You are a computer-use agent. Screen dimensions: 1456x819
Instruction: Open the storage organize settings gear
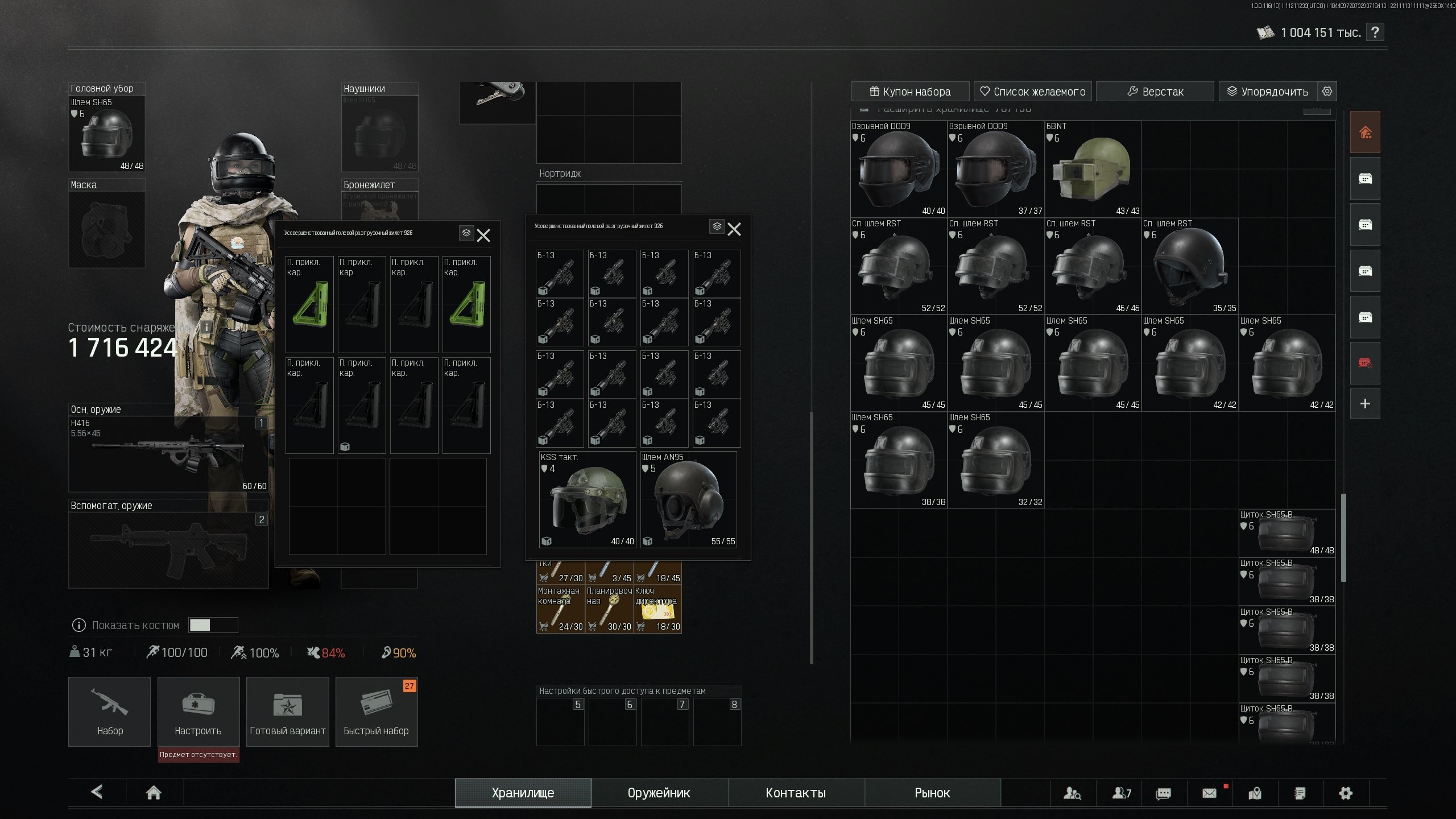[1327, 92]
